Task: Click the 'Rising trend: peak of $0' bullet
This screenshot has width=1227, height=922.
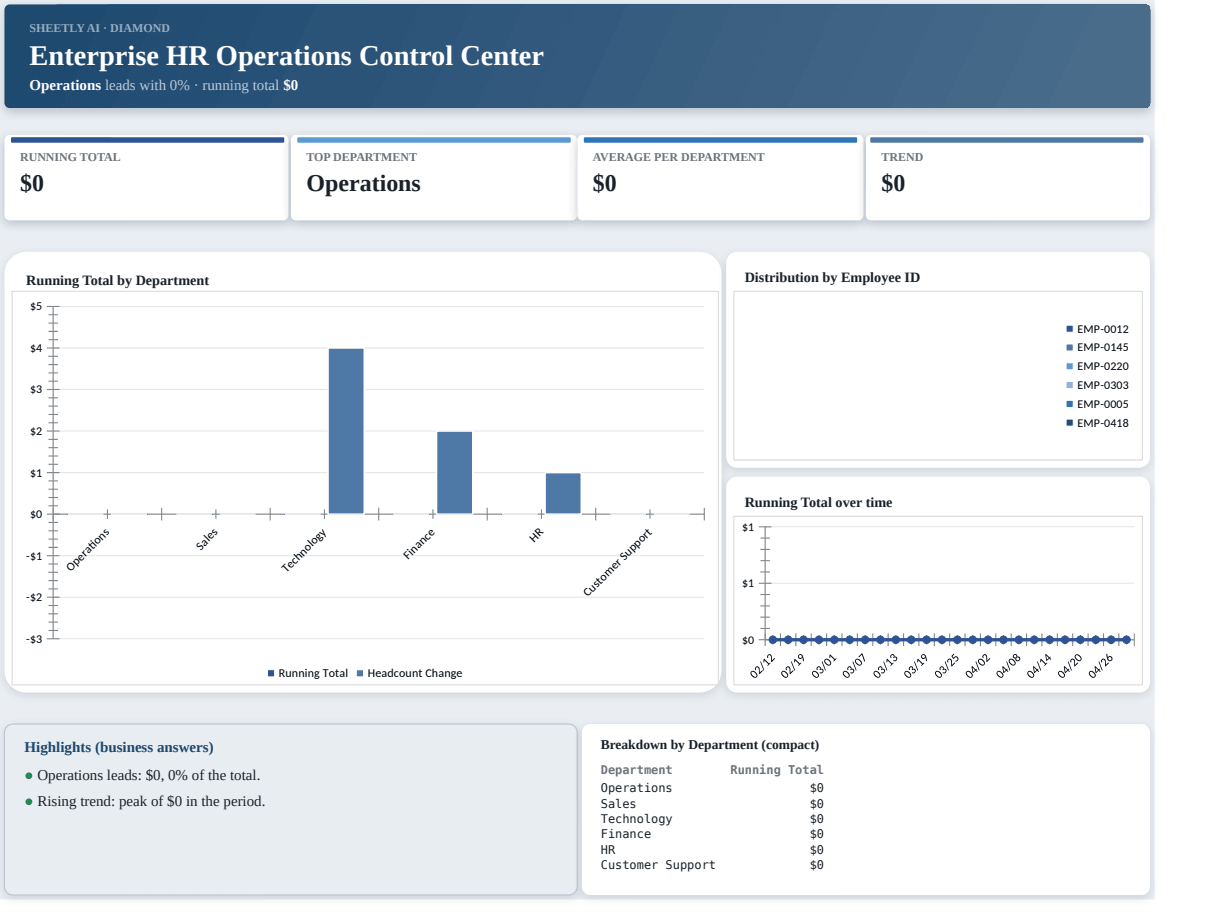Action: (145, 801)
